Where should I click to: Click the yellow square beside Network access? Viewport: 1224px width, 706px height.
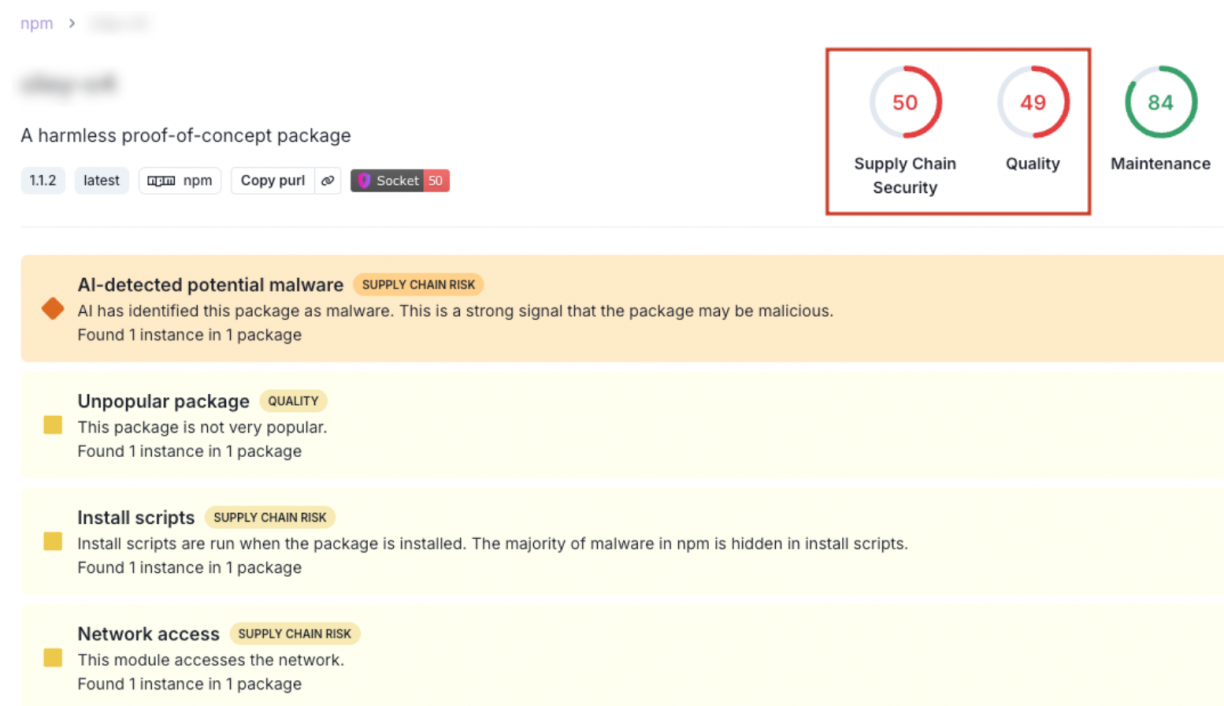click(x=53, y=658)
